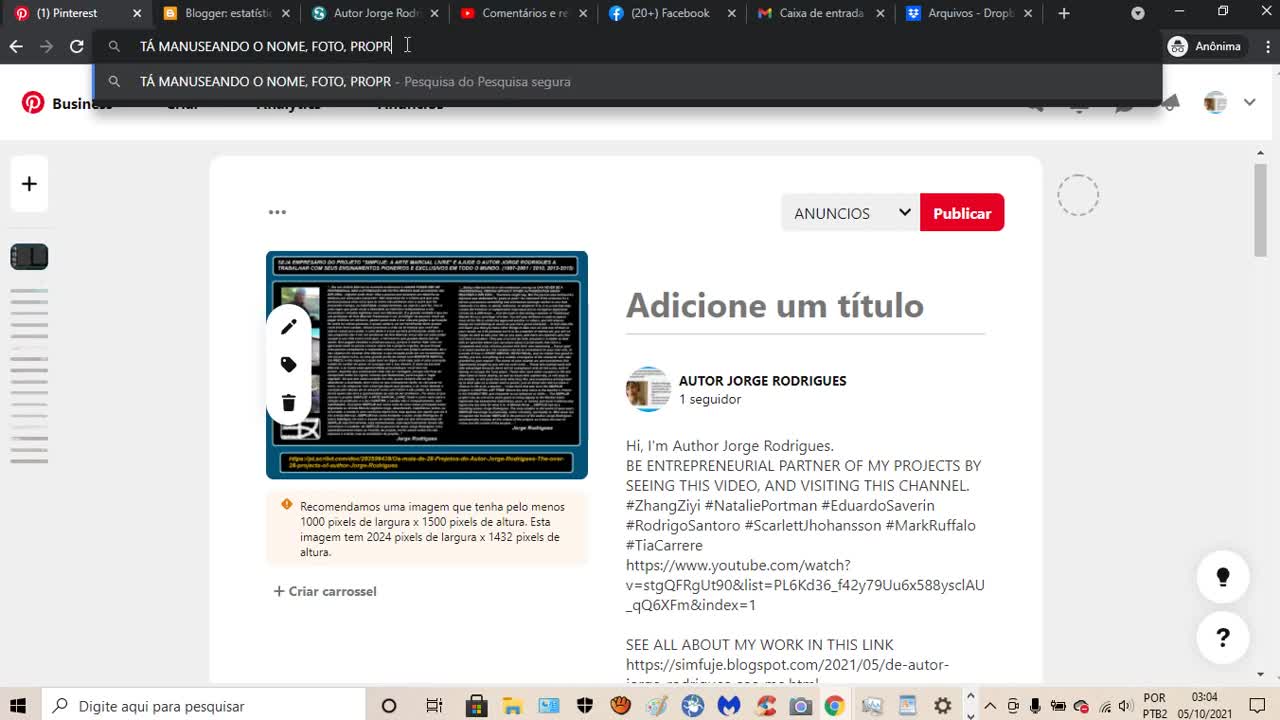Viewport: 1280px width, 720px height.
Task: Click the Business label in Pinterest header
Action: coord(82,104)
